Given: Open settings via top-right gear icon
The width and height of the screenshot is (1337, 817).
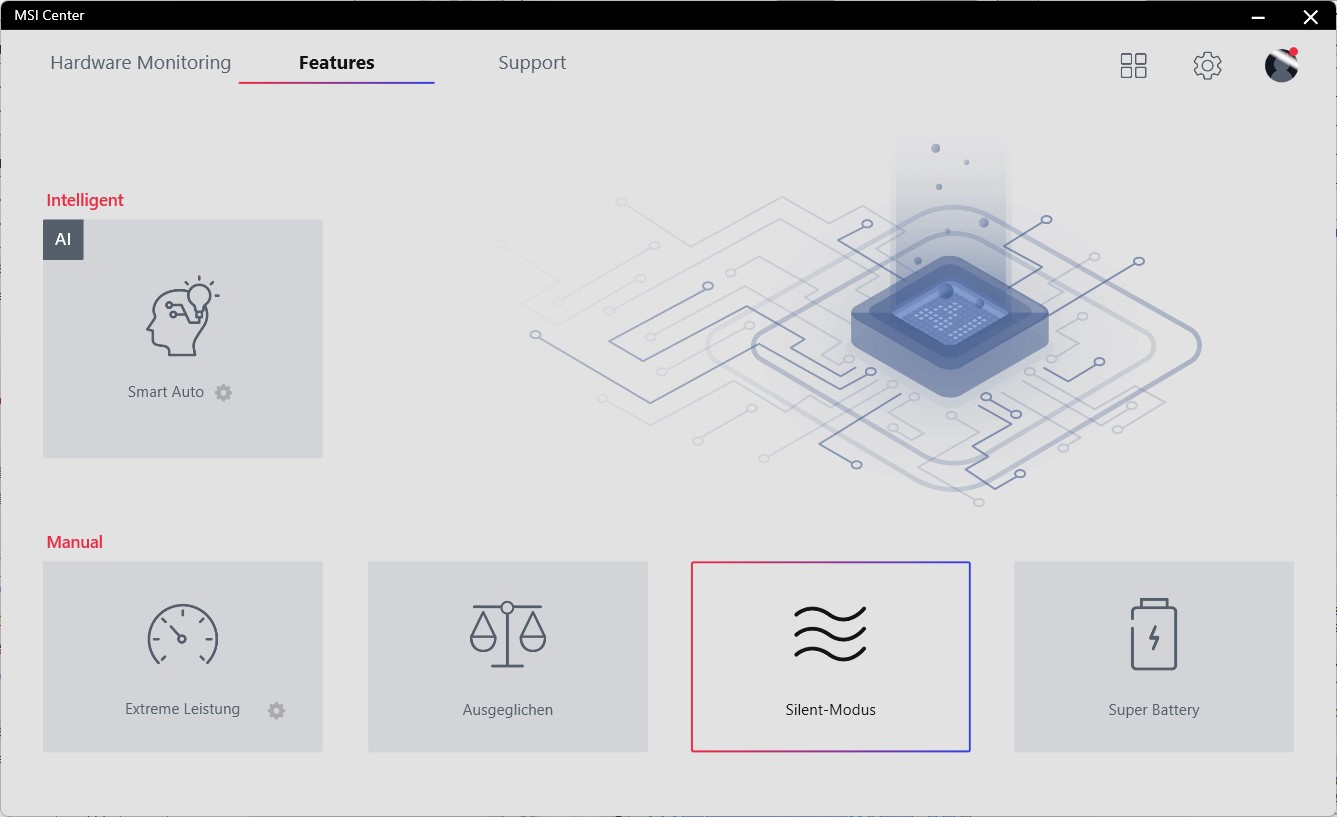Looking at the screenshot, I should pos(1207,66).
